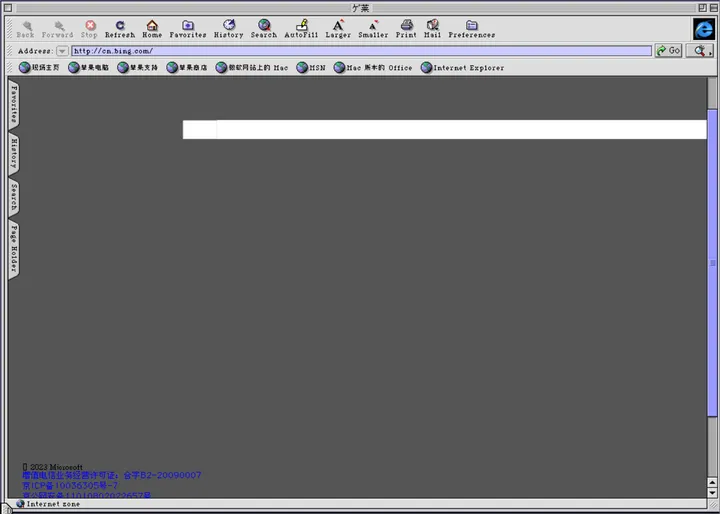Go to the Home page icon

pyautogui.click(x=152, y=25)
